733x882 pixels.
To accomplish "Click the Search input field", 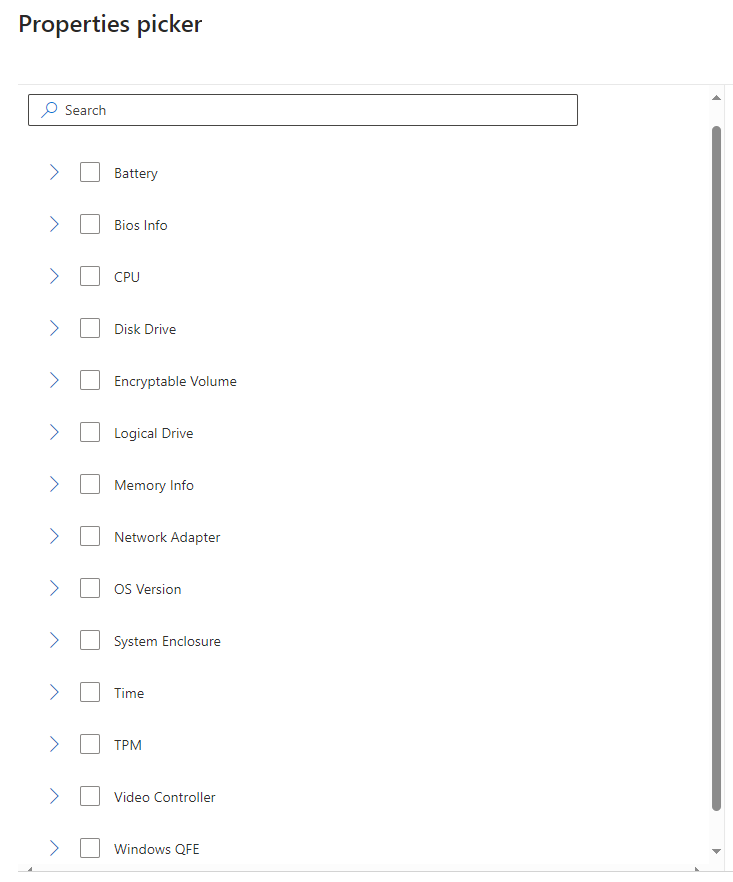I will [310, 110].
